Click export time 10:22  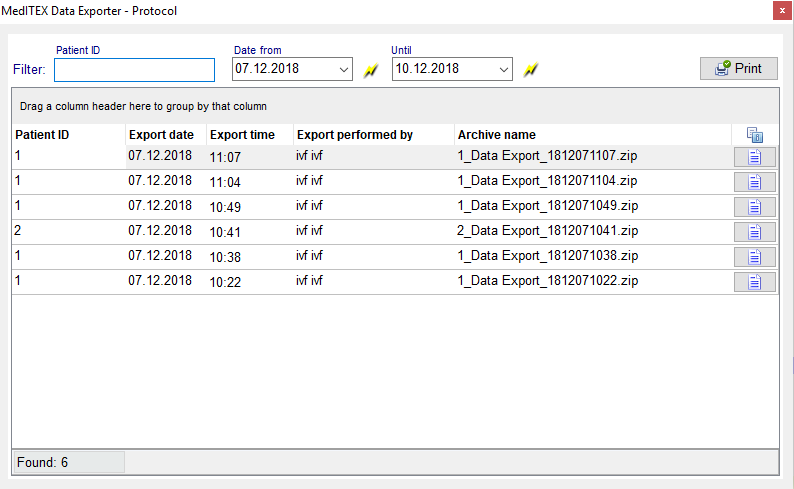(x=225, y=282)
